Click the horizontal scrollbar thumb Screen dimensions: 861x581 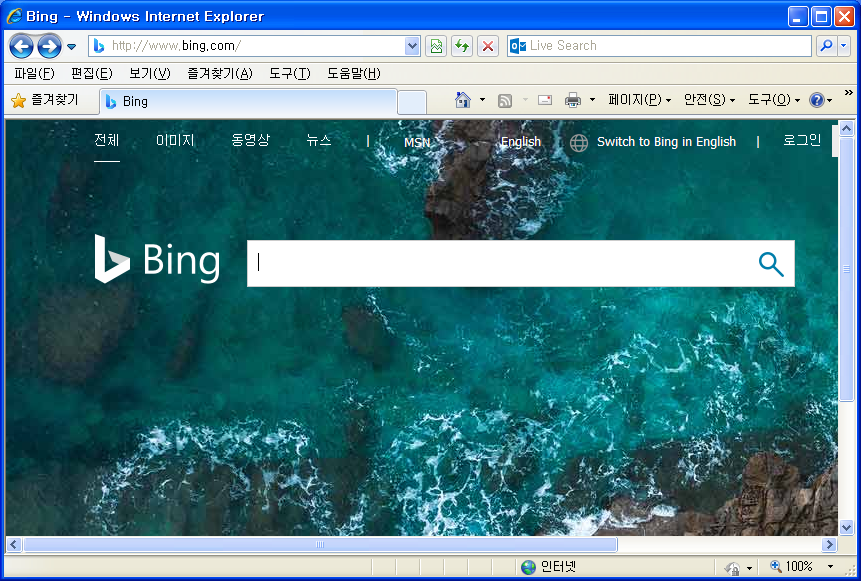pos(320,545)
